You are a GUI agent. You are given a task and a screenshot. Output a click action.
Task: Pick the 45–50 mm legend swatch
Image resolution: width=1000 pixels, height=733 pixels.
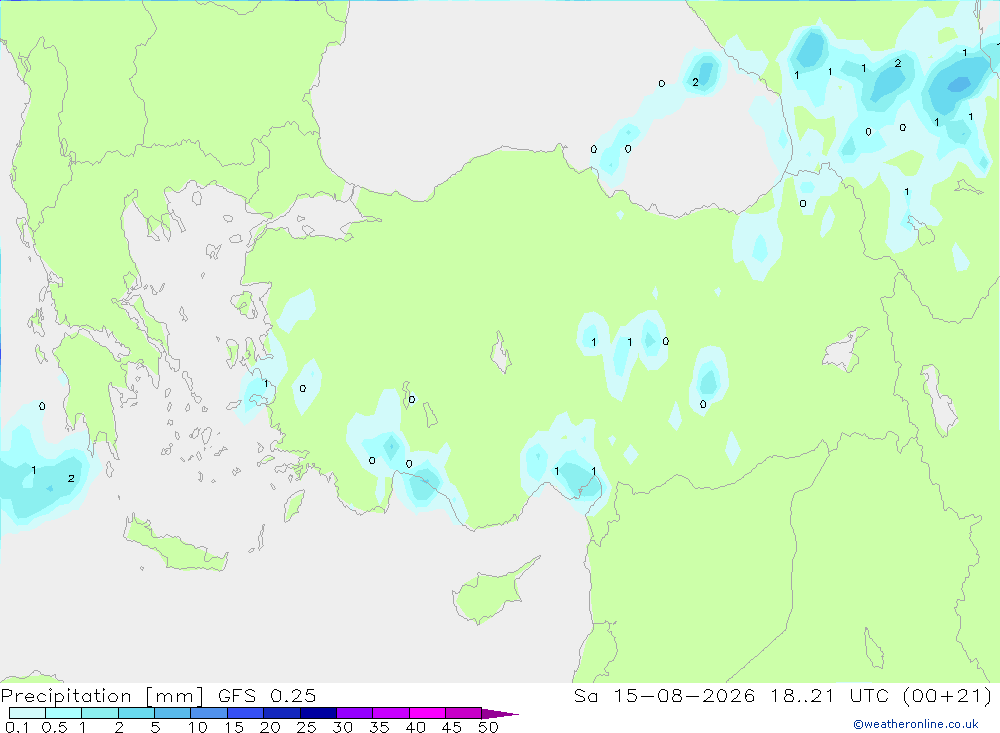(463, 713)
